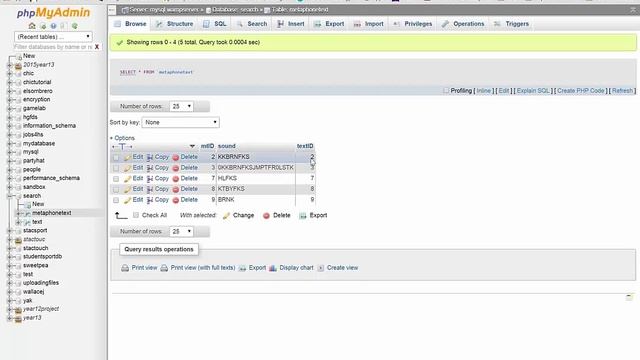Sort by the sound column header
Screen dimensions: 640x360
point(227,146)
